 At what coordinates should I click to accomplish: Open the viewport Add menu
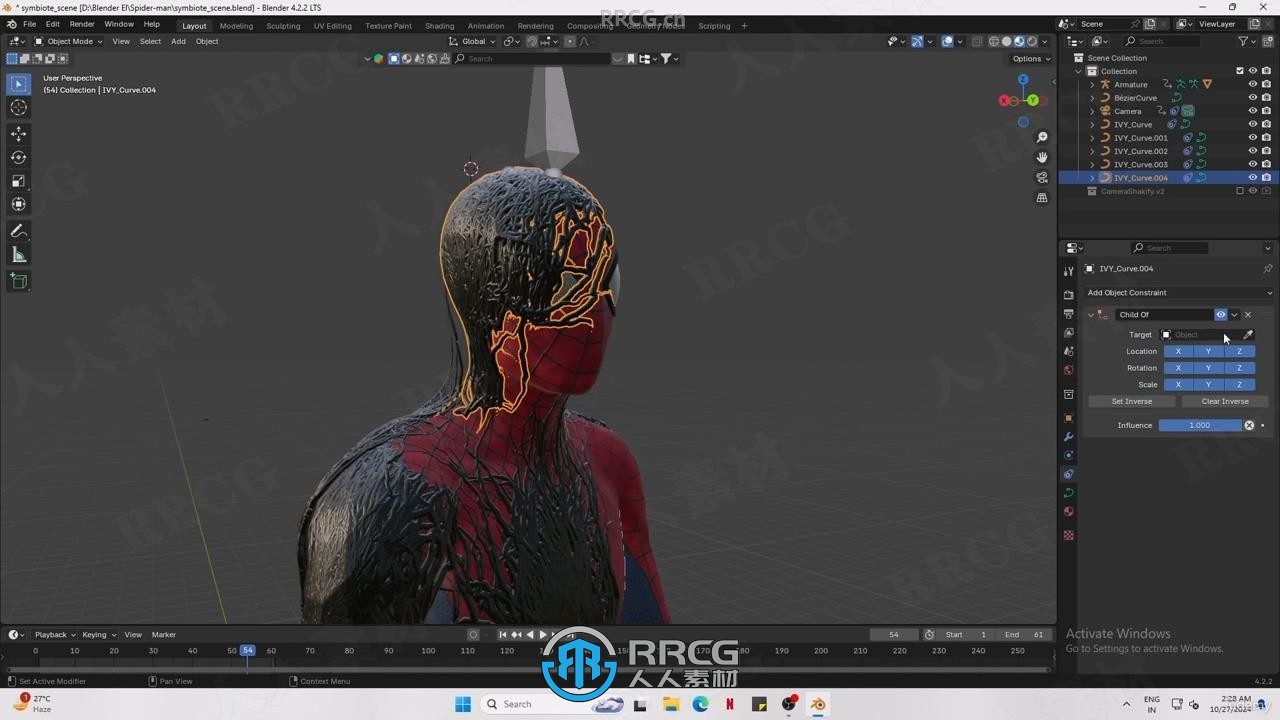[178, 41]
